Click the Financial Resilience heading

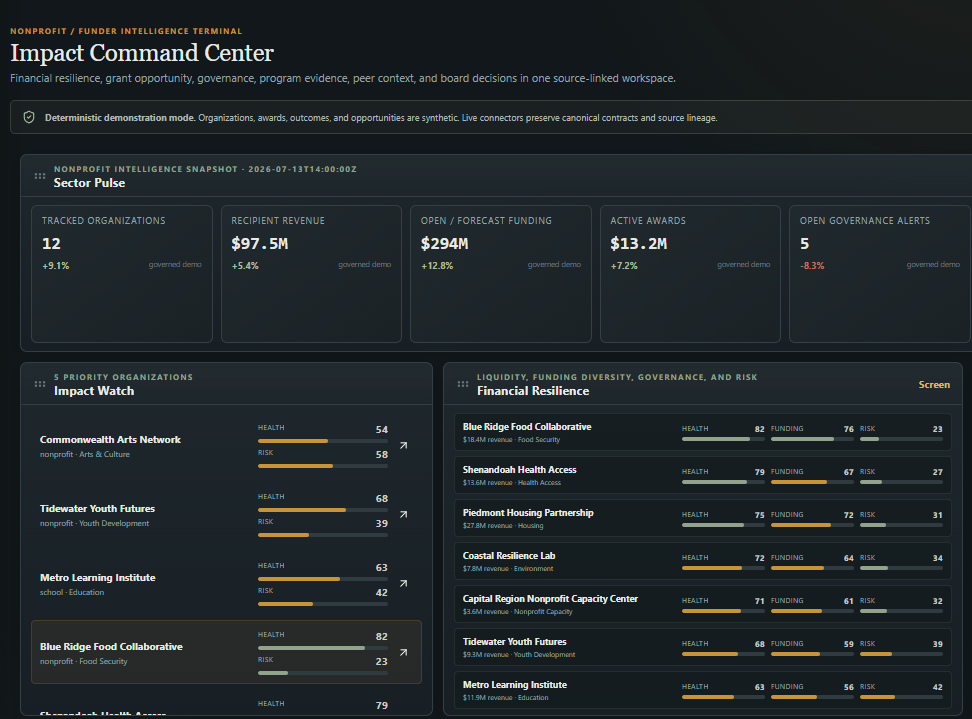[x=533, y=391]
